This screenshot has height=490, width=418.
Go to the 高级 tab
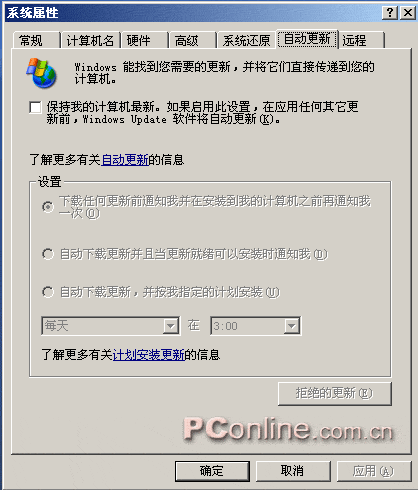(193, 41)
